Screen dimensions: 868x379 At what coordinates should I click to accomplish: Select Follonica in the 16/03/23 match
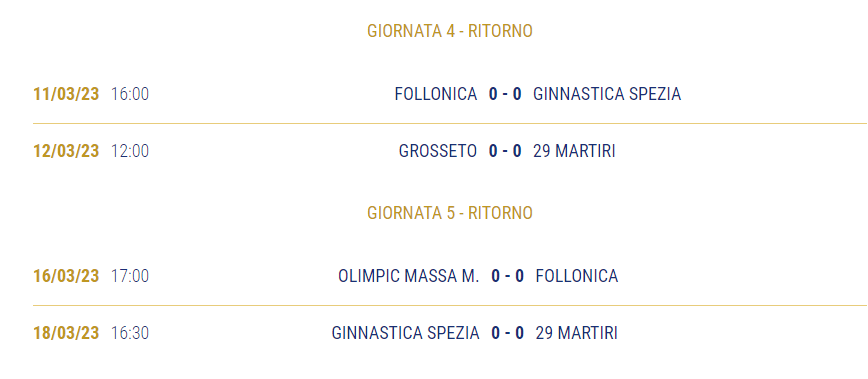(x=577, y=276)
